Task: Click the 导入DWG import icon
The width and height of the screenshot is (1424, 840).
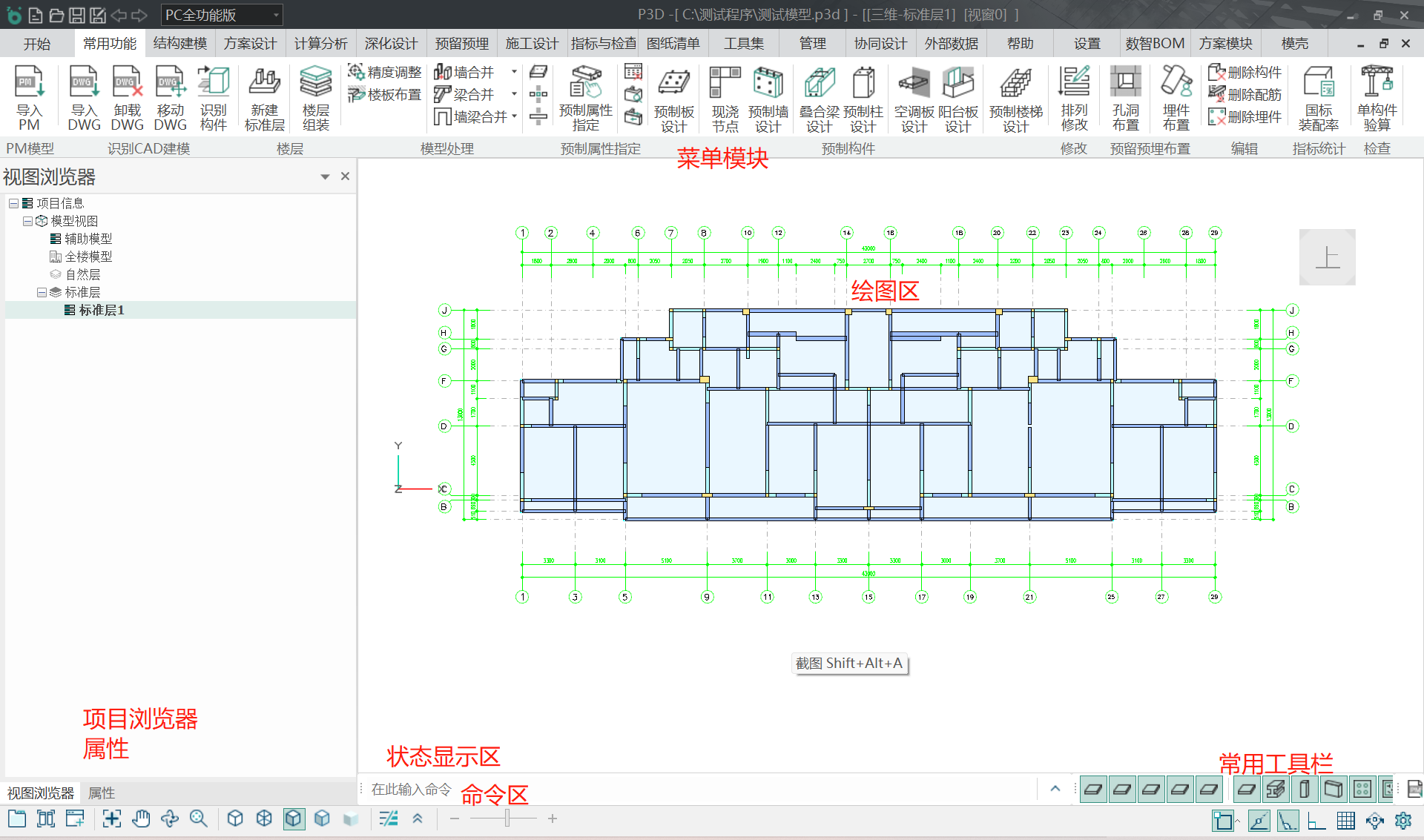Action: [84, 97]
